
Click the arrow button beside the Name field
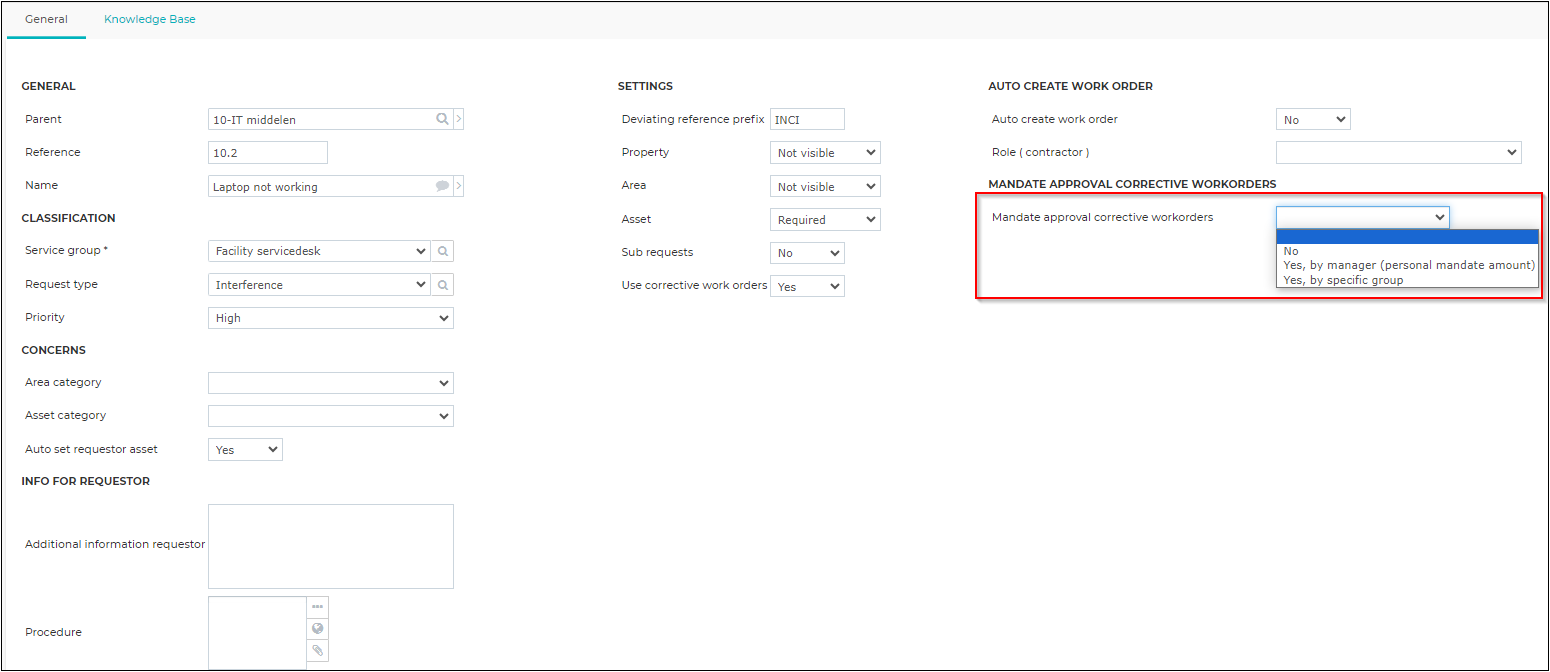459,186
